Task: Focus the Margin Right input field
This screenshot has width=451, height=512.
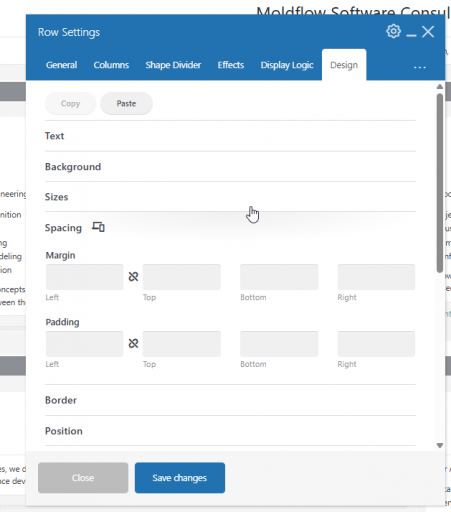Action: tap(376, 277)
